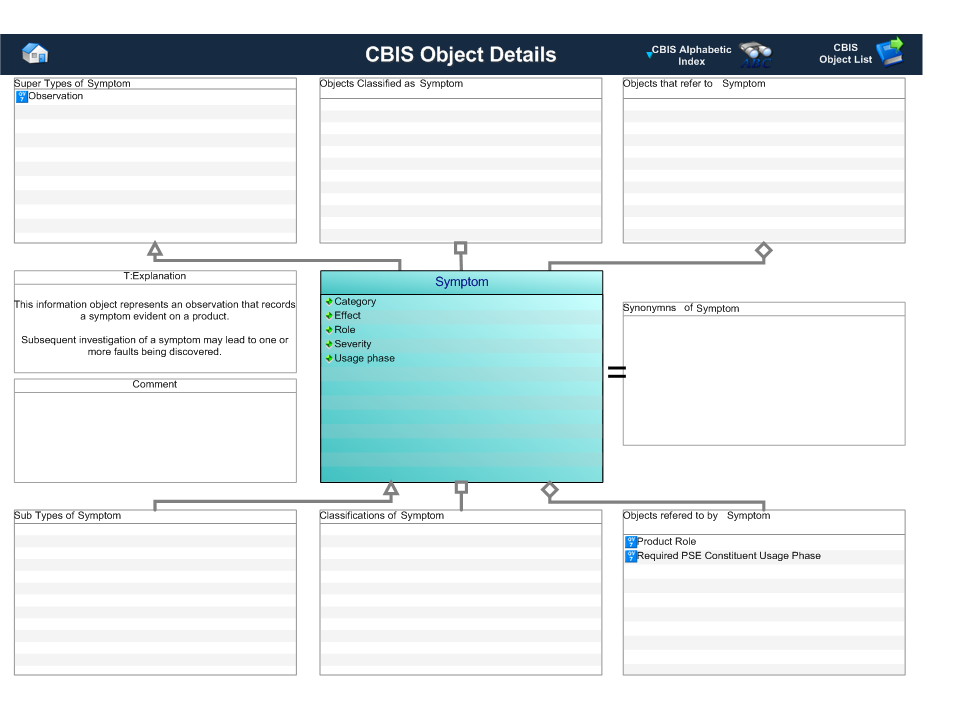Click the equals sign beside the Synonymns box
Screen dimensions: 960x720
tap(617, 371)
